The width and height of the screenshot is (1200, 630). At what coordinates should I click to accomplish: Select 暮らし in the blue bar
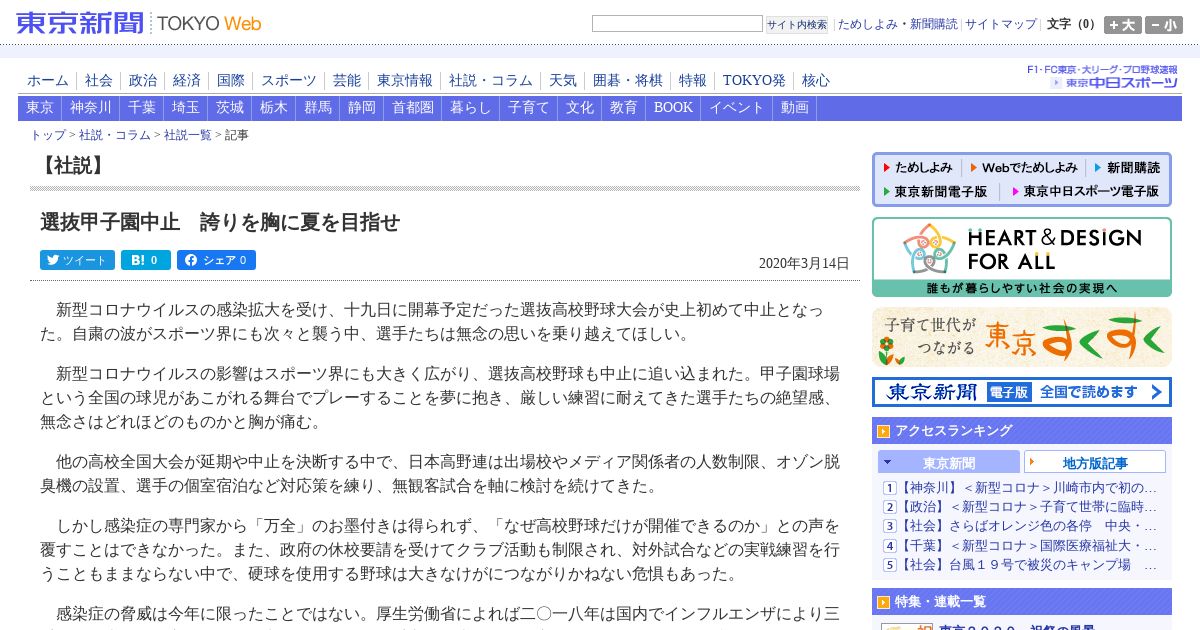(471, 108)
